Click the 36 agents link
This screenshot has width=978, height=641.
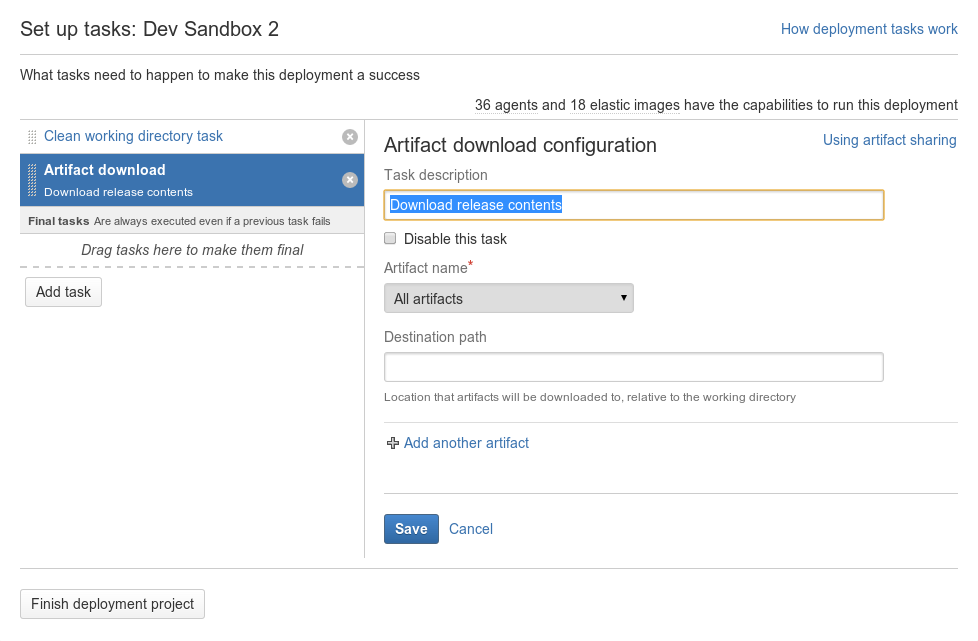tap(506, 105)
